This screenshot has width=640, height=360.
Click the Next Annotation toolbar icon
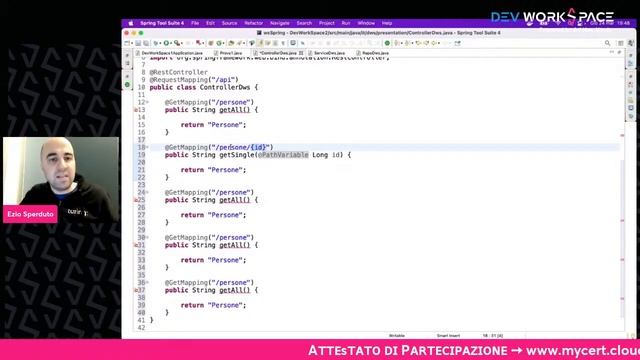coord(396,43)
